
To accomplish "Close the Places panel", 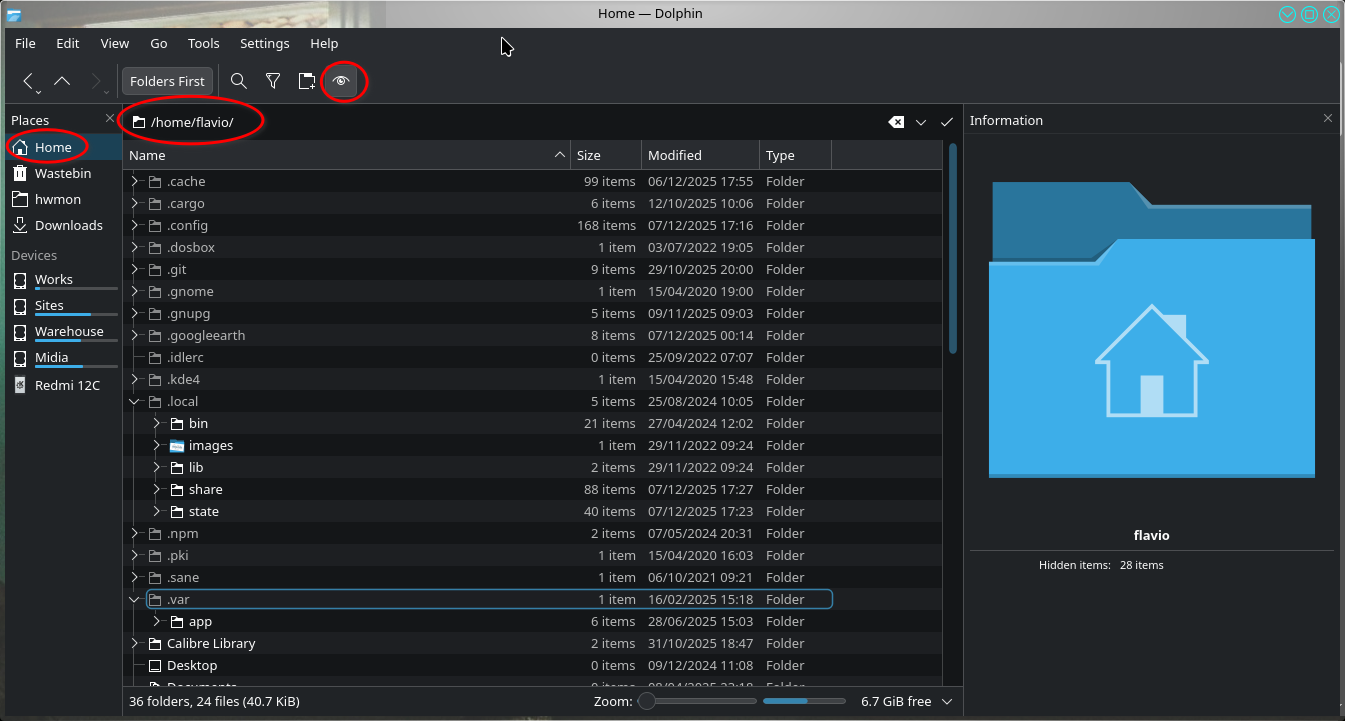I will click(x=110, y=119).
